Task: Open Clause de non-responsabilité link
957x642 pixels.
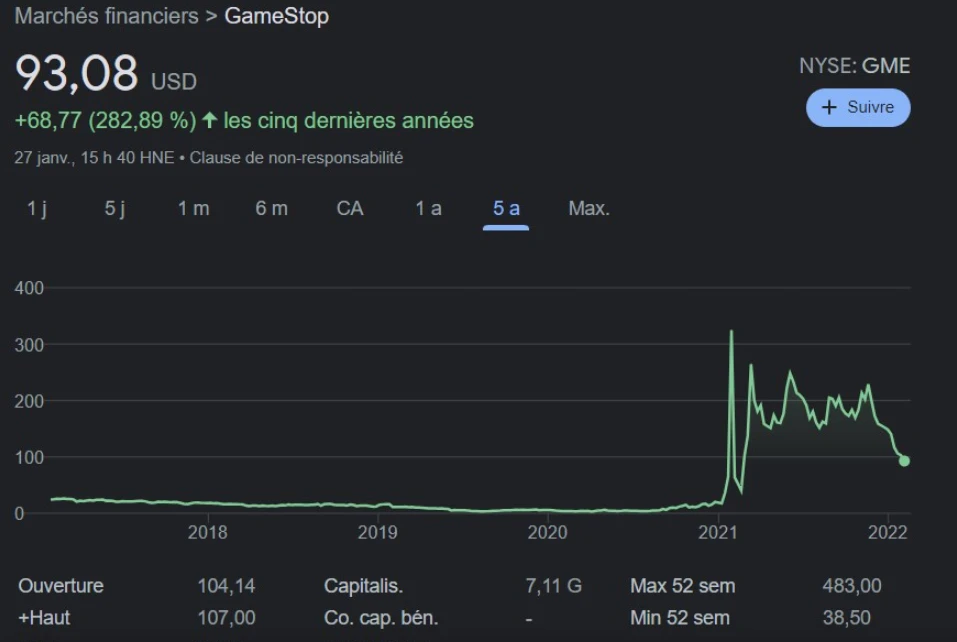Action: (296, 158)
